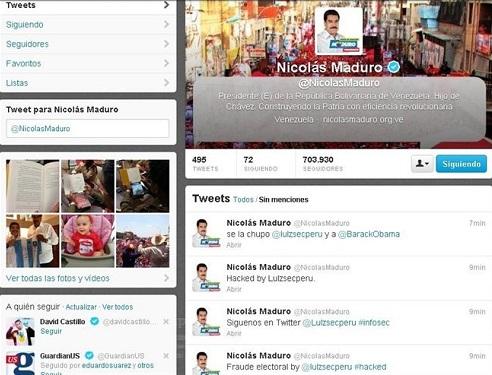Image resolution: width=492 pixels, height=375 pixels.
Task: Click avatar of the 'se la chupo' tweet
Action: (x=206, y=233)
